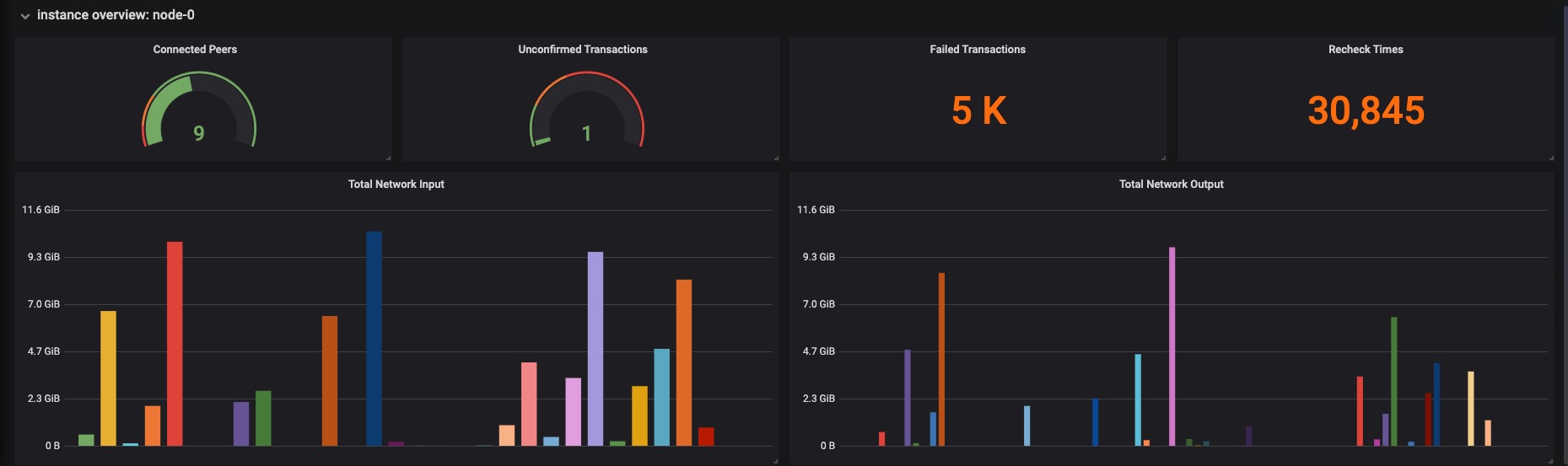This screenshot has height=466, width=1568.
Task: Select the teal bar in Network Input
Action: (x=662, y=398)
